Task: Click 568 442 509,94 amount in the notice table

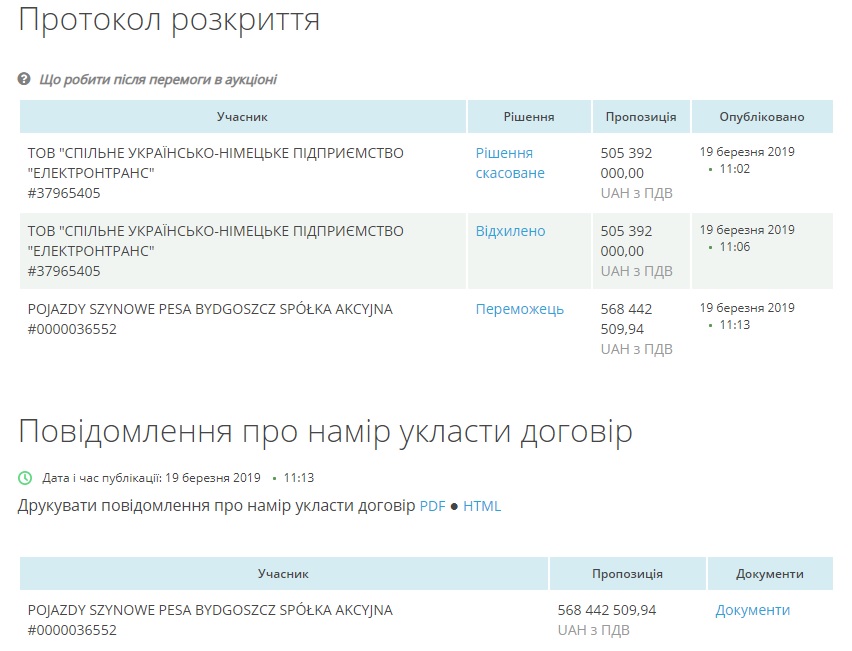Action: point(607,610)
